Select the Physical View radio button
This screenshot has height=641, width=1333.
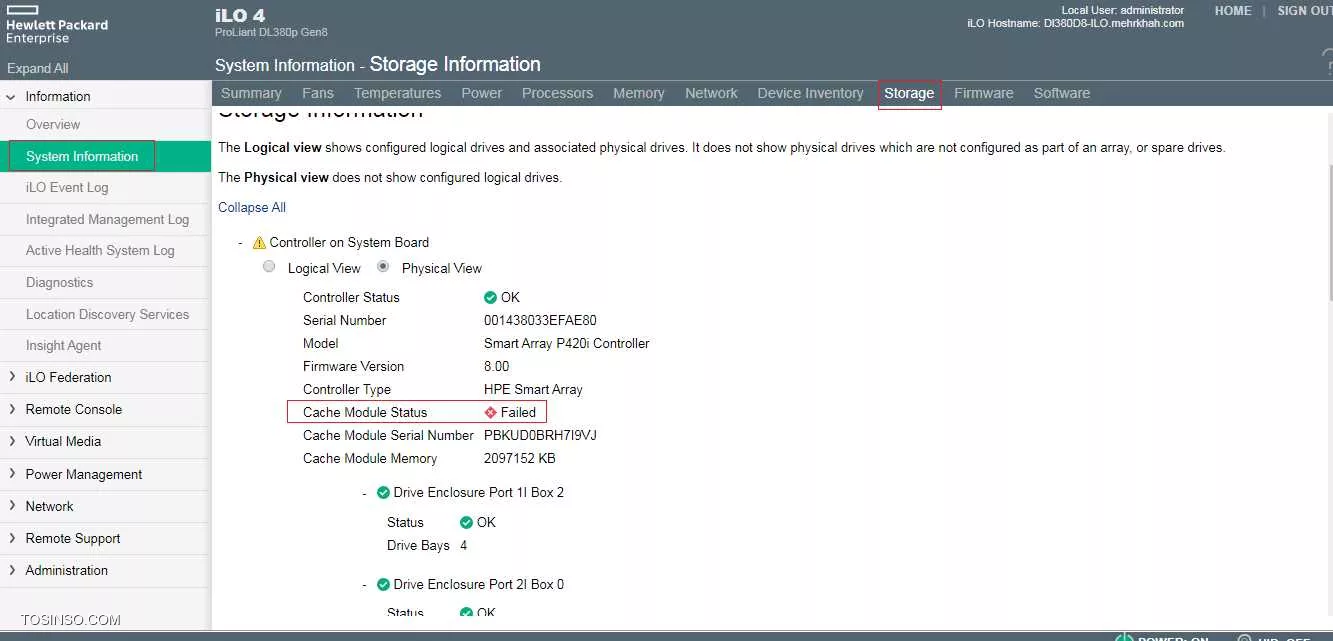383,267
